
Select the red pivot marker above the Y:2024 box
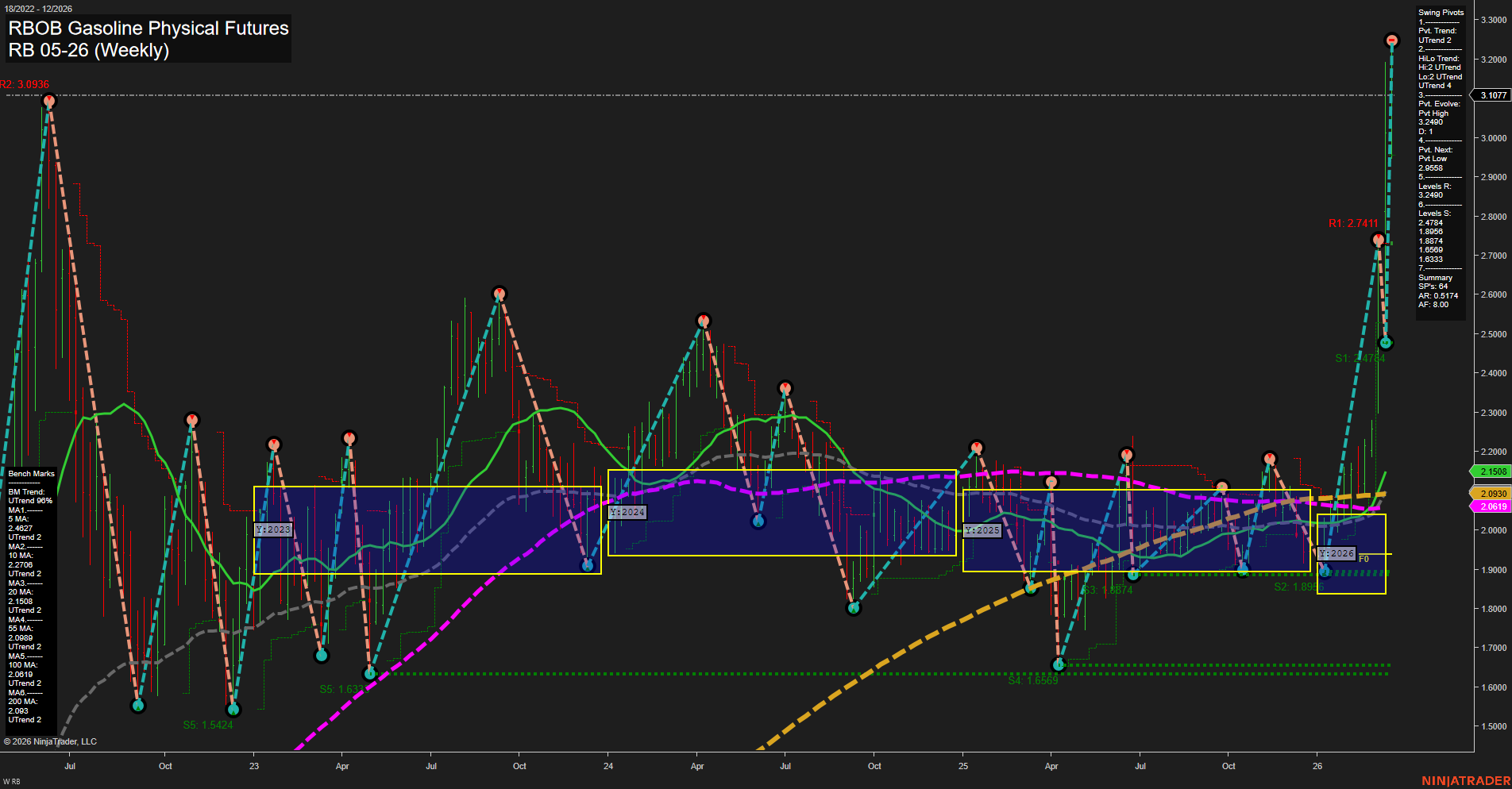coord(703,320)
